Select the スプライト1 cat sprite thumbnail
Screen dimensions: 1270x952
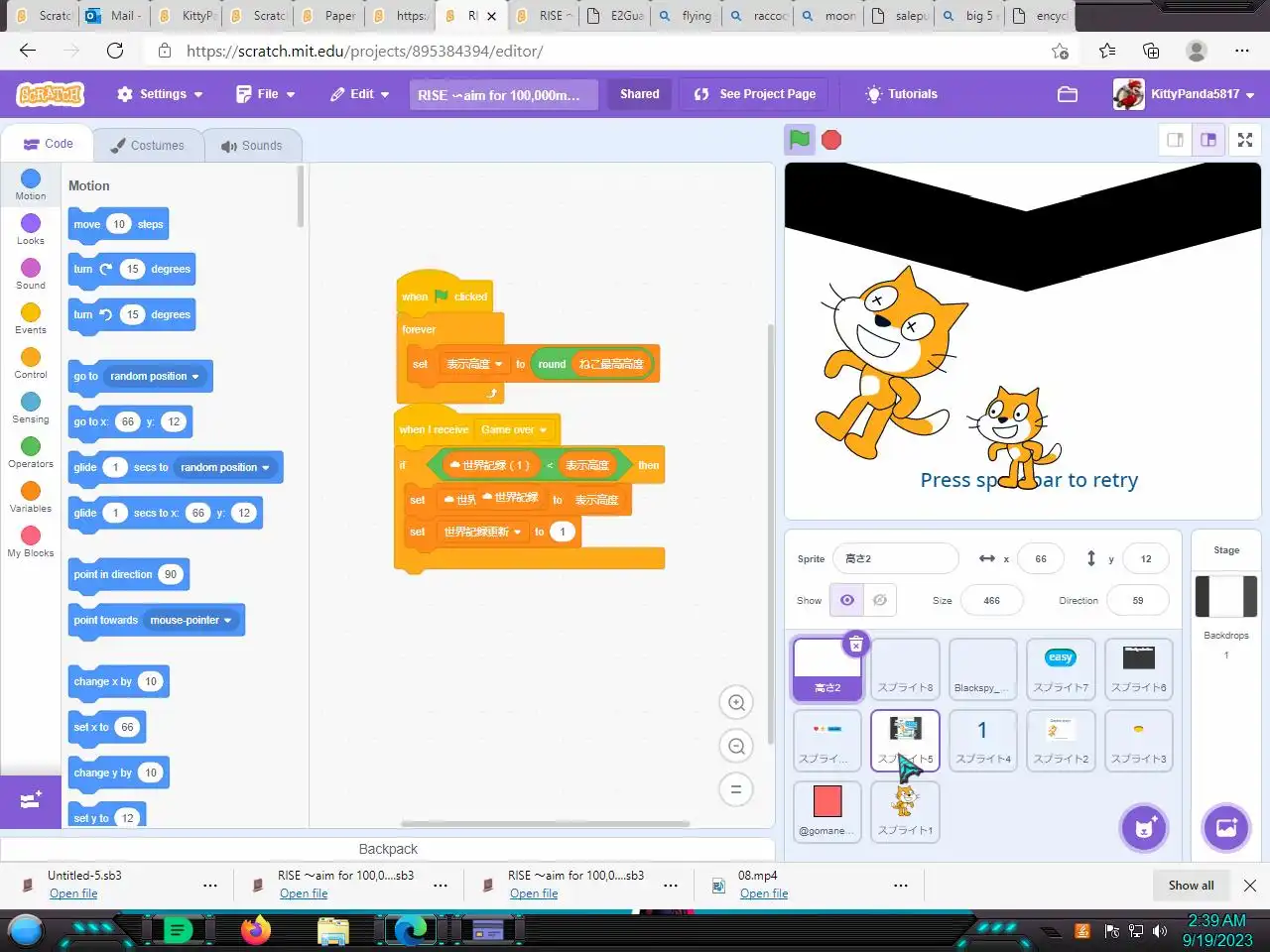click(905, 811)
